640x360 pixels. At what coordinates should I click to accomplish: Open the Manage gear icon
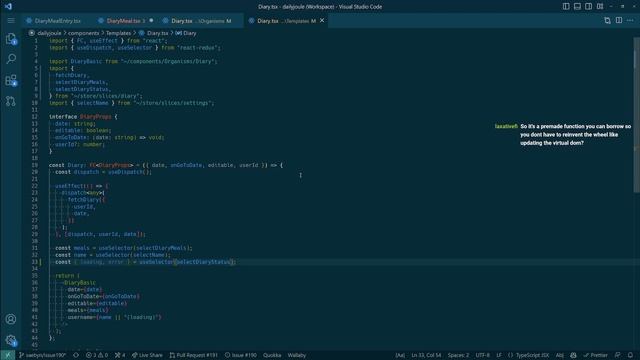pyautogui.click(x=11, y=340)
